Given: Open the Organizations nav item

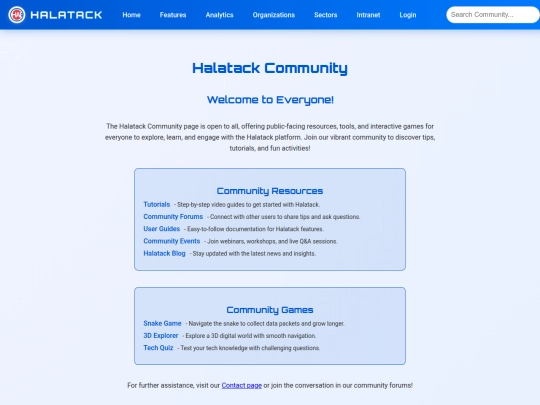Looking at the screenshot, I should tap(274, 15).
